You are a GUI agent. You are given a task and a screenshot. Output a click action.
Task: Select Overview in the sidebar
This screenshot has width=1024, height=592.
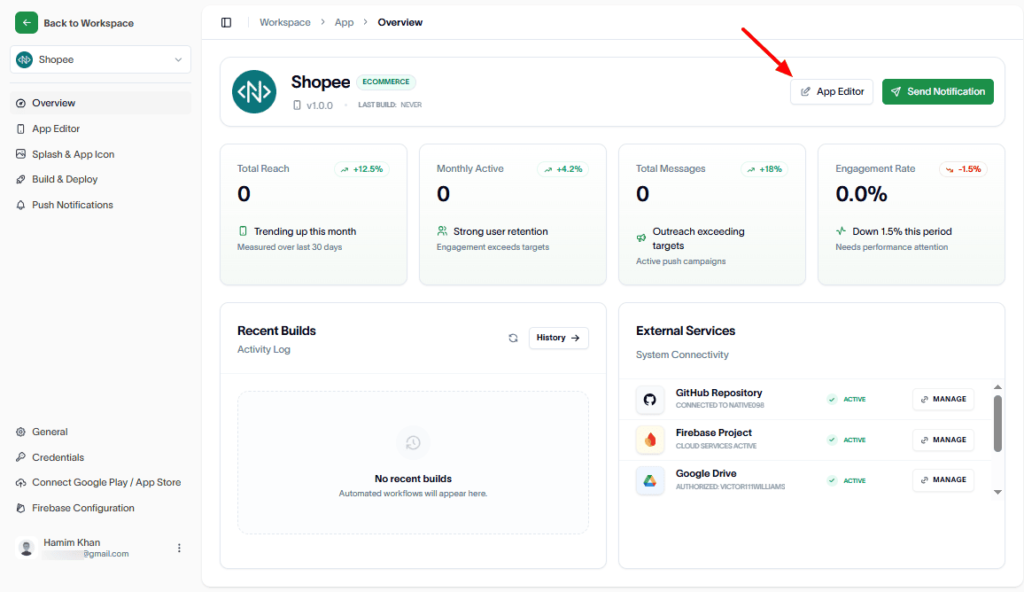101,103
